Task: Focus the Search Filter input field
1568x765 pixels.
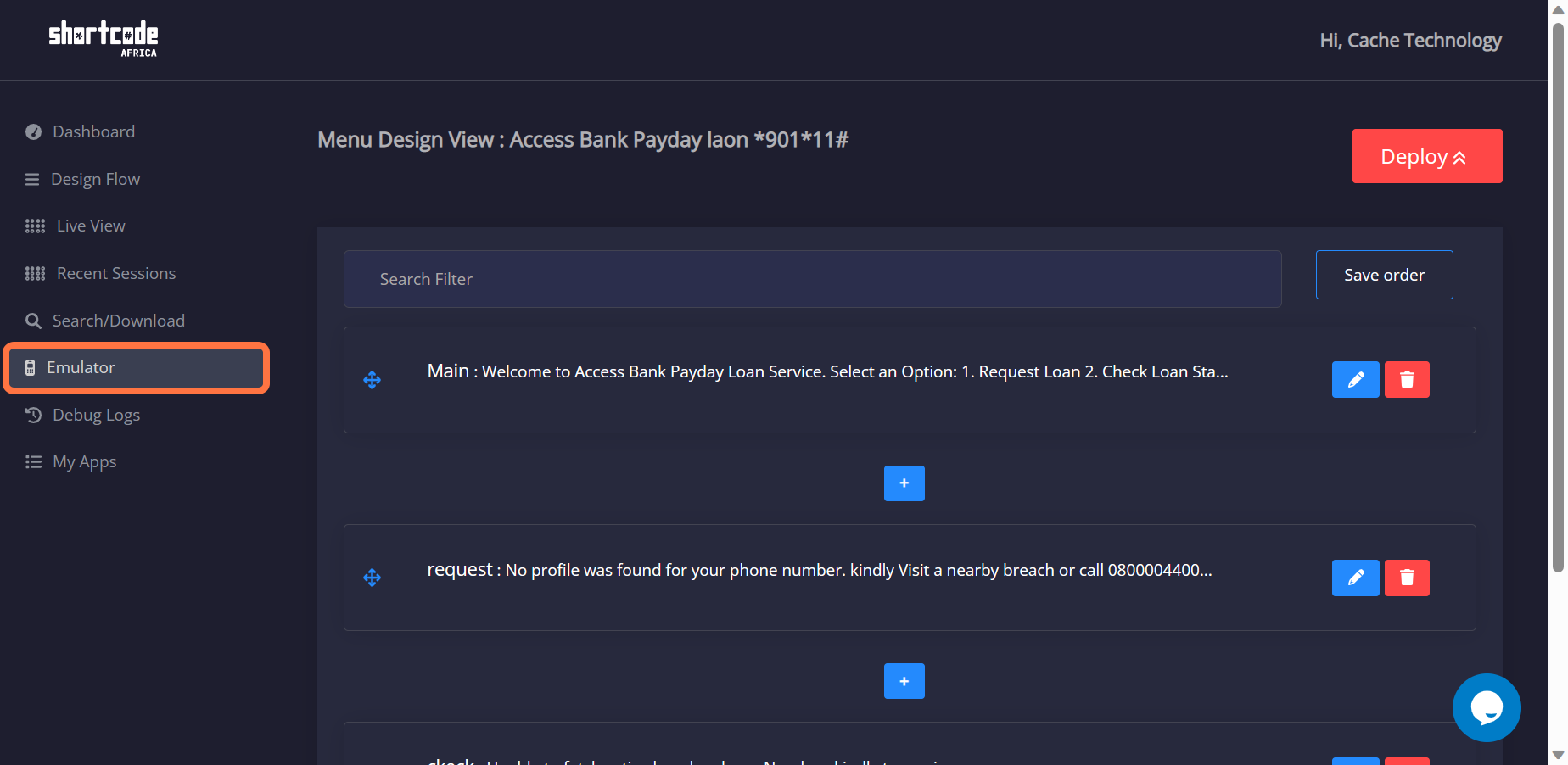Action: click(x=812, y=279)
